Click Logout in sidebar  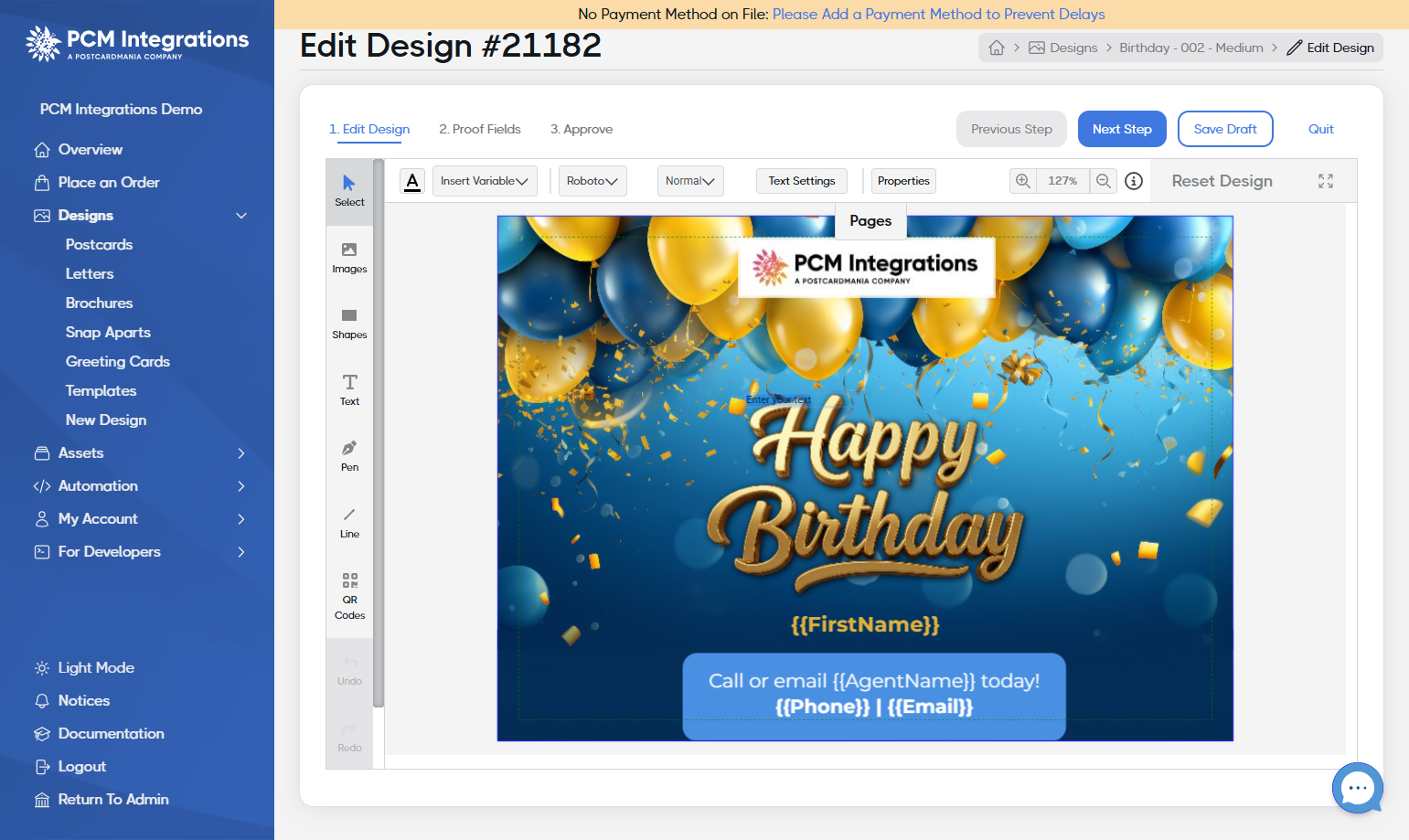82,766
